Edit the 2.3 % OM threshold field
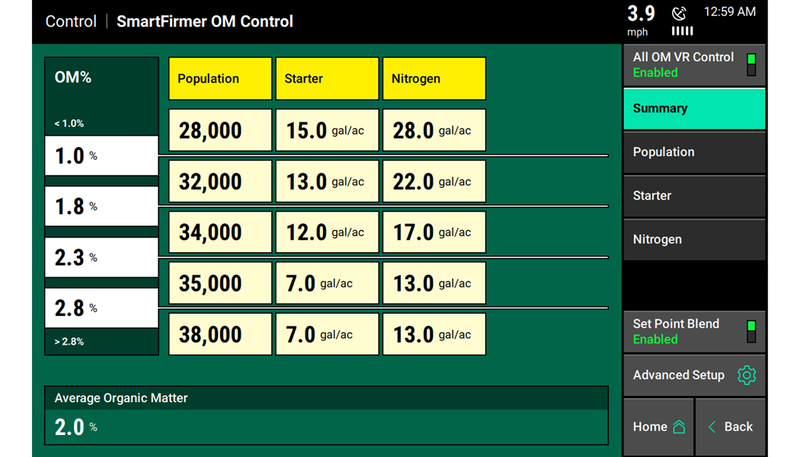Image resolution: width=800 pixels, height=457 pixels. 102,257
